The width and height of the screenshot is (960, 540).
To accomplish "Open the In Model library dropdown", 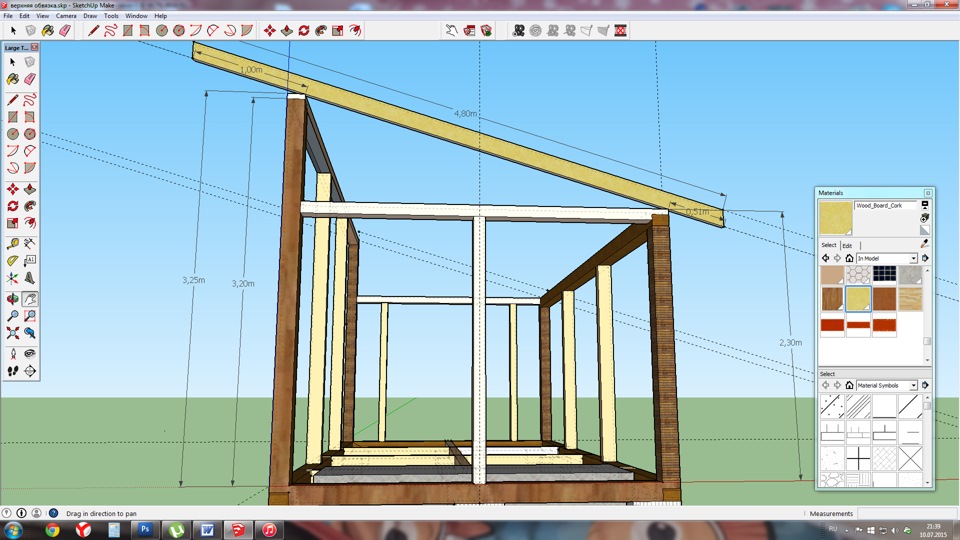I will click(x=913, y=258).
